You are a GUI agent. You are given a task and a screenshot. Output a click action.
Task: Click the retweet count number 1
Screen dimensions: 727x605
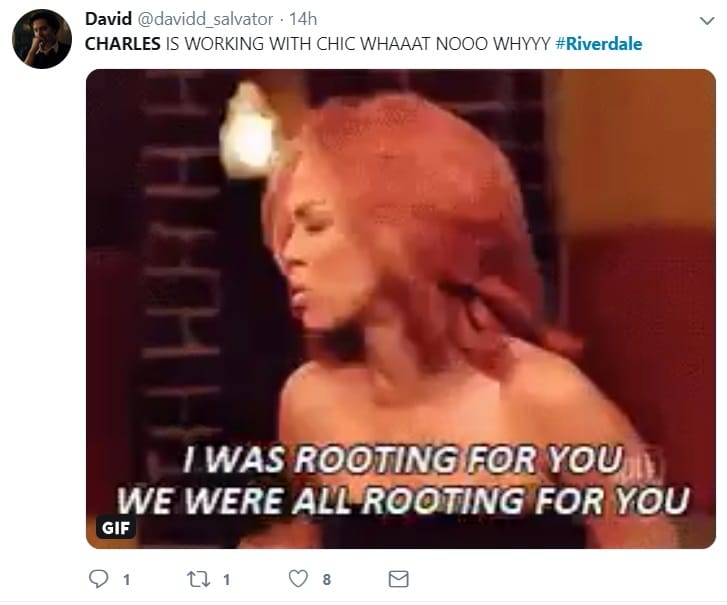pos(227,580)
